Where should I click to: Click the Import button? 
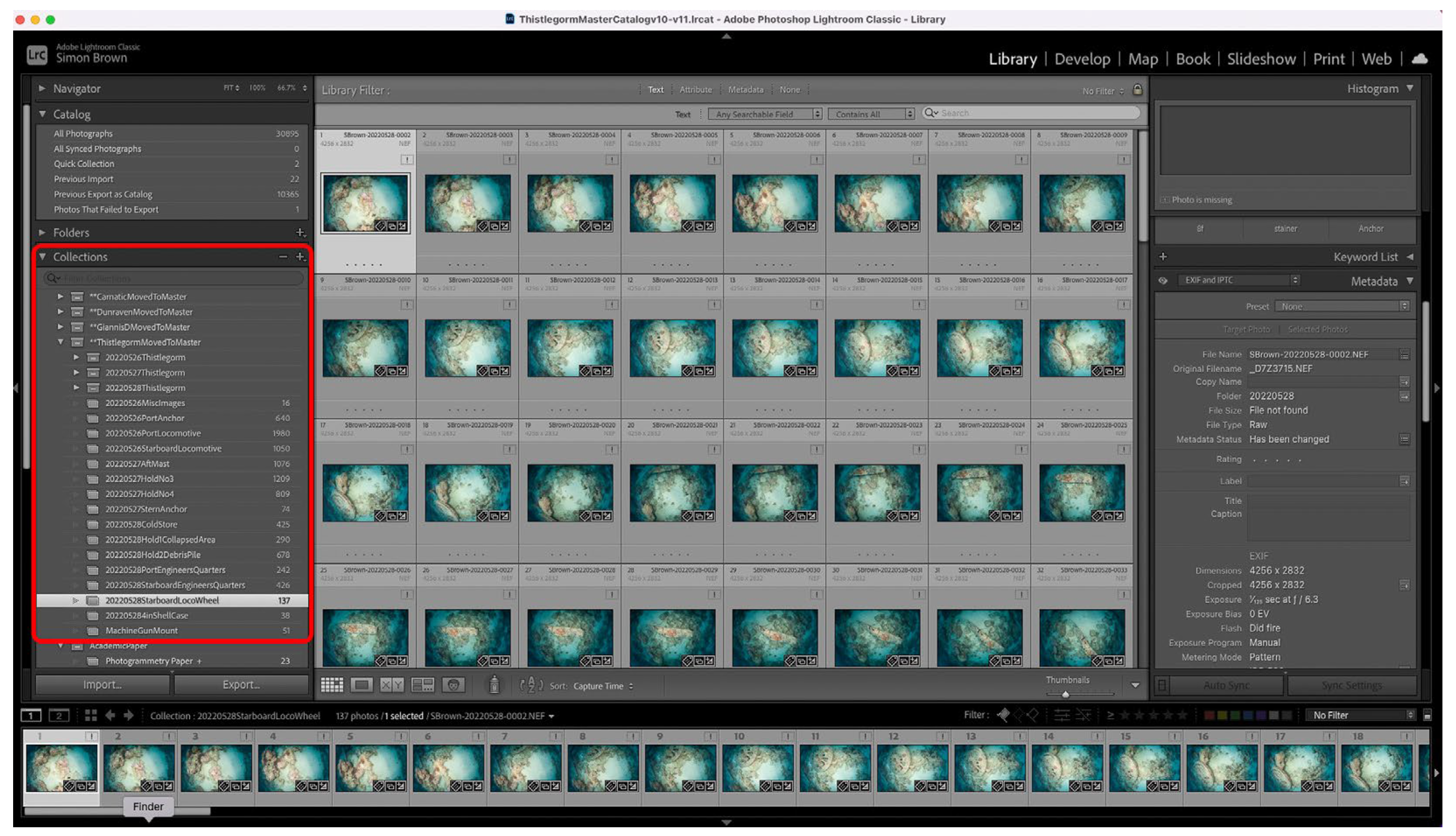click(102, 685)
